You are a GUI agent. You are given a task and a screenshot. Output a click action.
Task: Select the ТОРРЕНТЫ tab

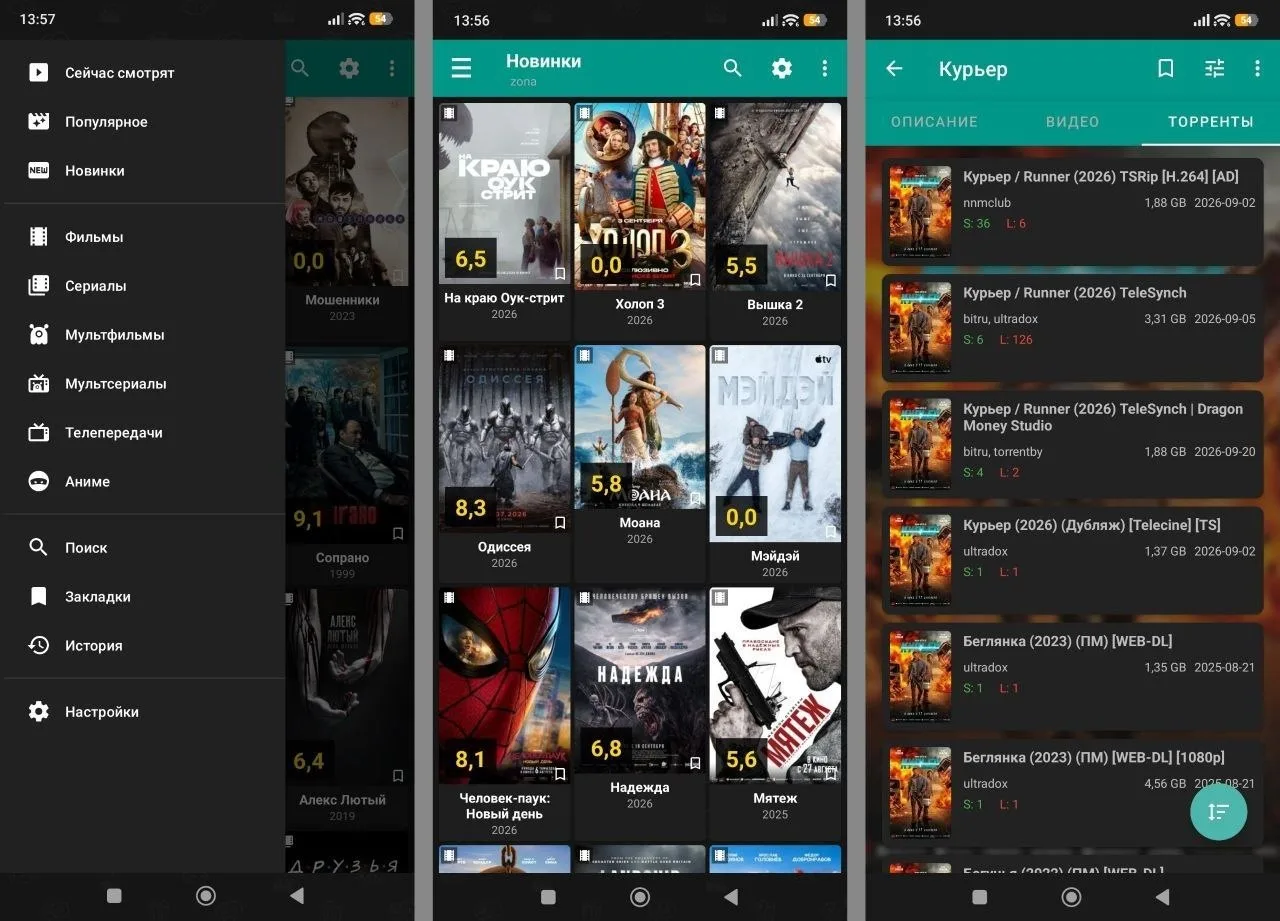coord(1211,122)
